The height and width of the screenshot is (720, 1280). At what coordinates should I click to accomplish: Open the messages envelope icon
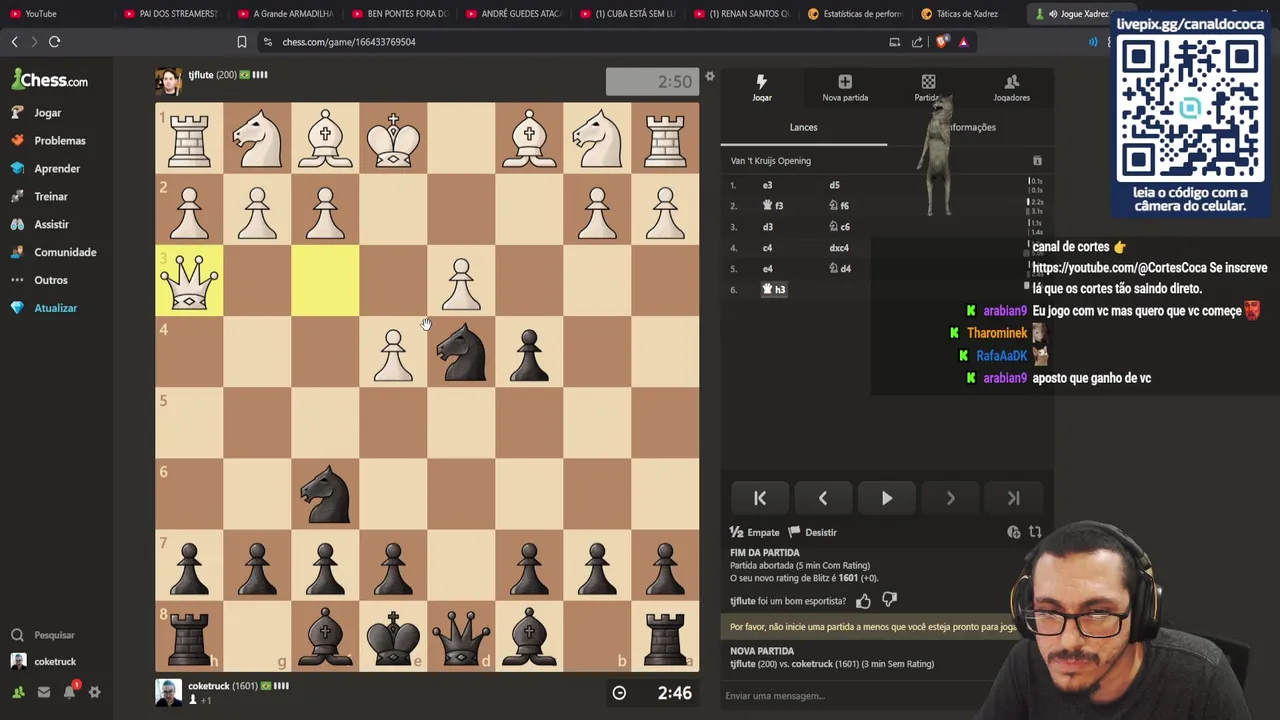(44, 691)
